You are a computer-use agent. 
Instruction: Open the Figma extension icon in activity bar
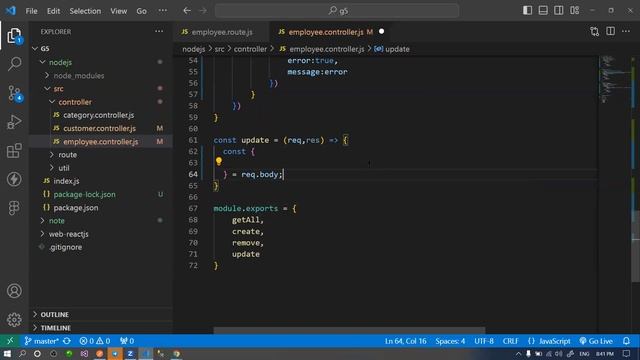[14, 208]
